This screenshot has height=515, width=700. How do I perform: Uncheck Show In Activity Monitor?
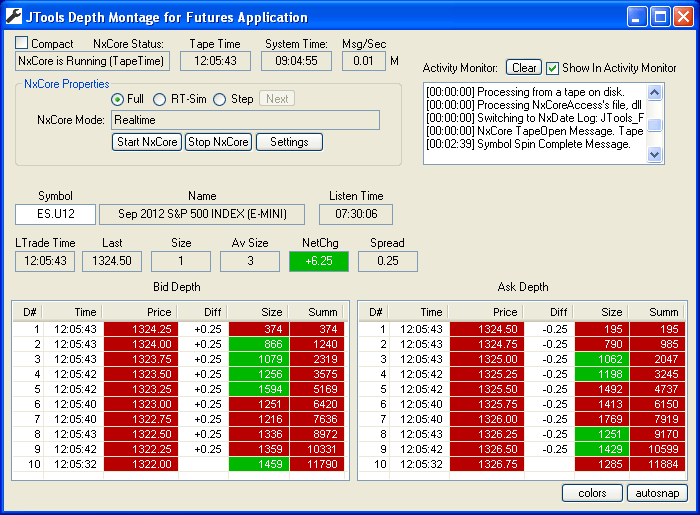(553, 68)
